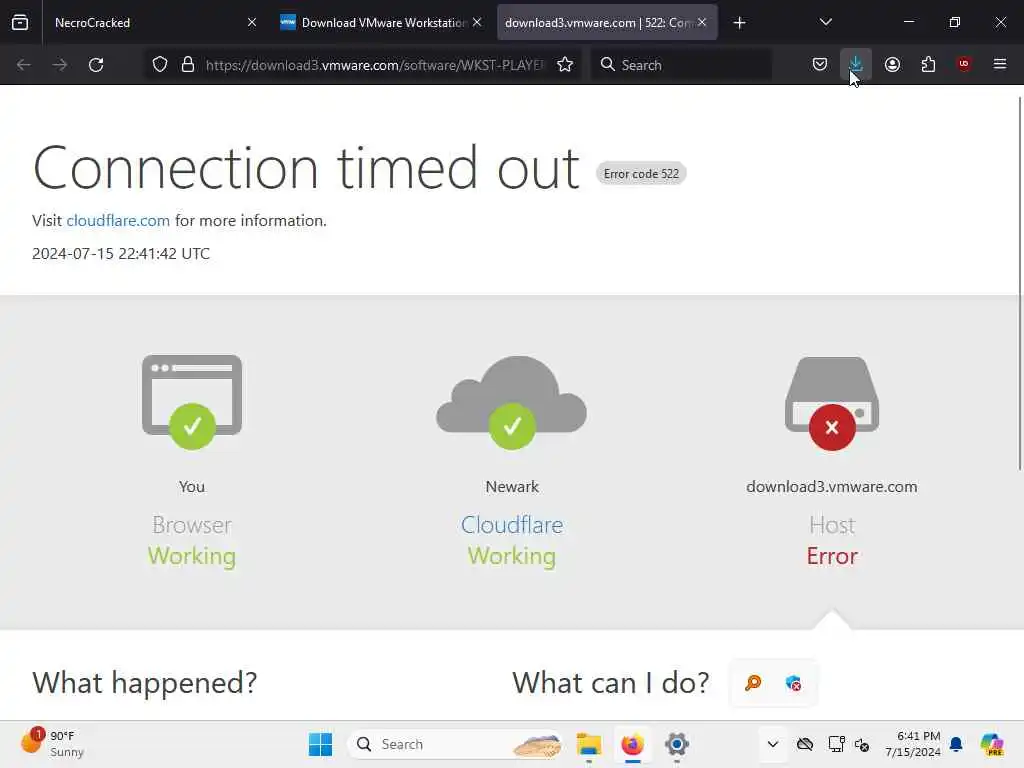Click the Newark cloud status icon
Screen dimensions: 1024x768
click(x=512, y=426)
